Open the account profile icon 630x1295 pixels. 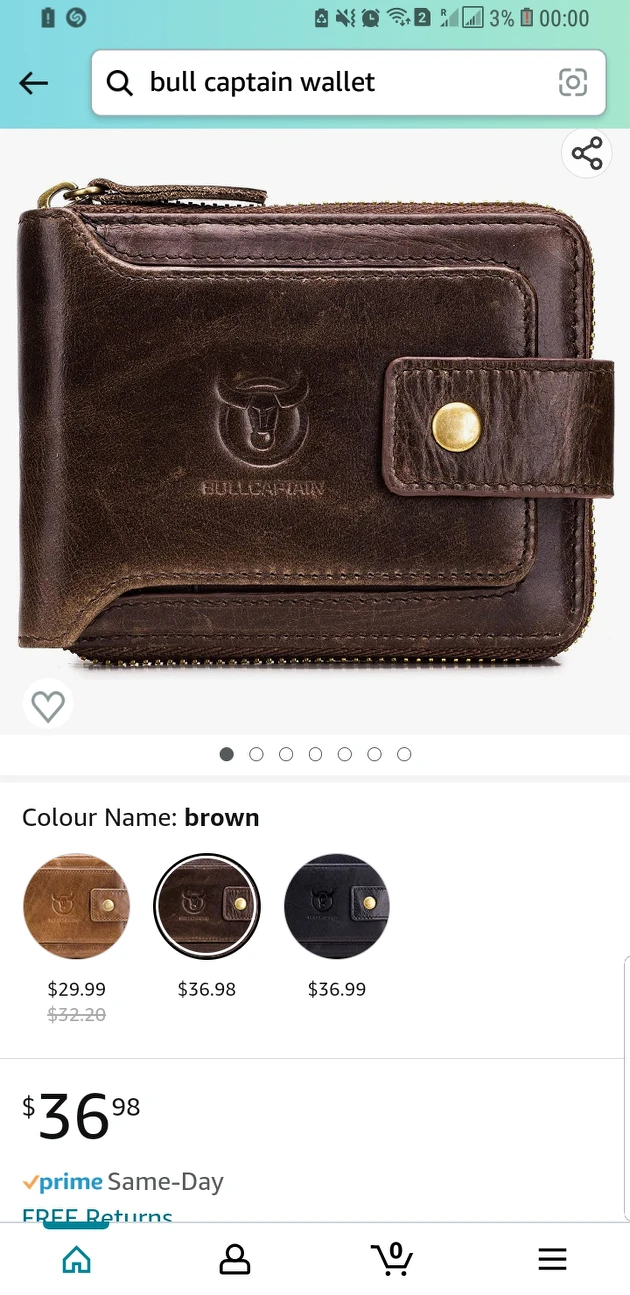235,1259
